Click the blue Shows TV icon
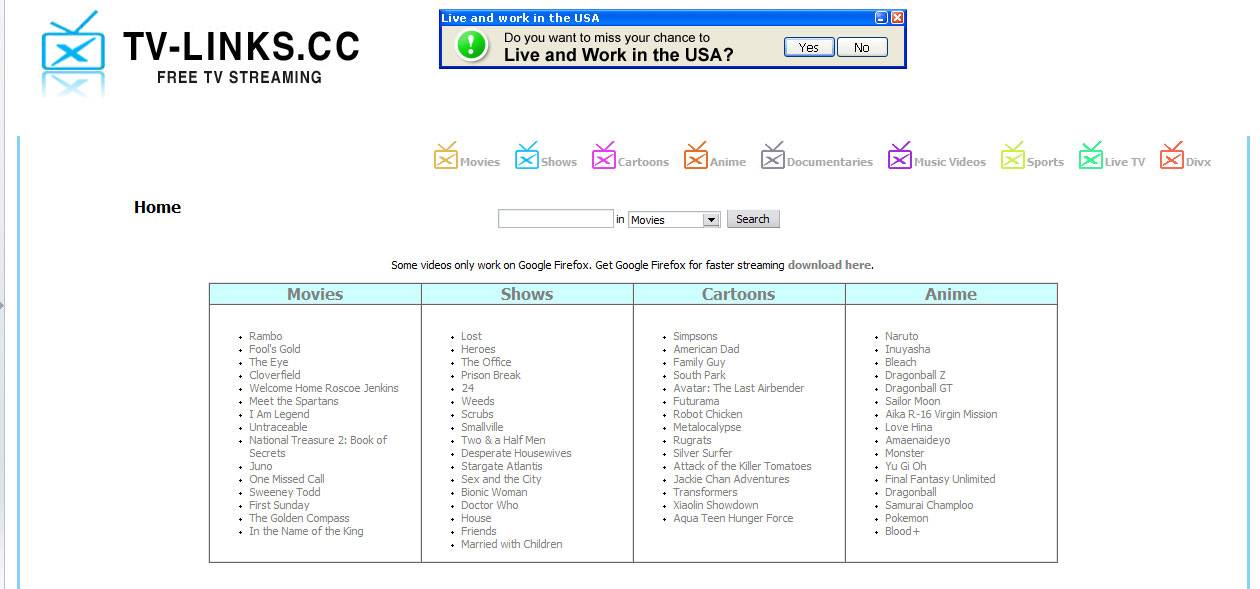 [x=526, y=156]
